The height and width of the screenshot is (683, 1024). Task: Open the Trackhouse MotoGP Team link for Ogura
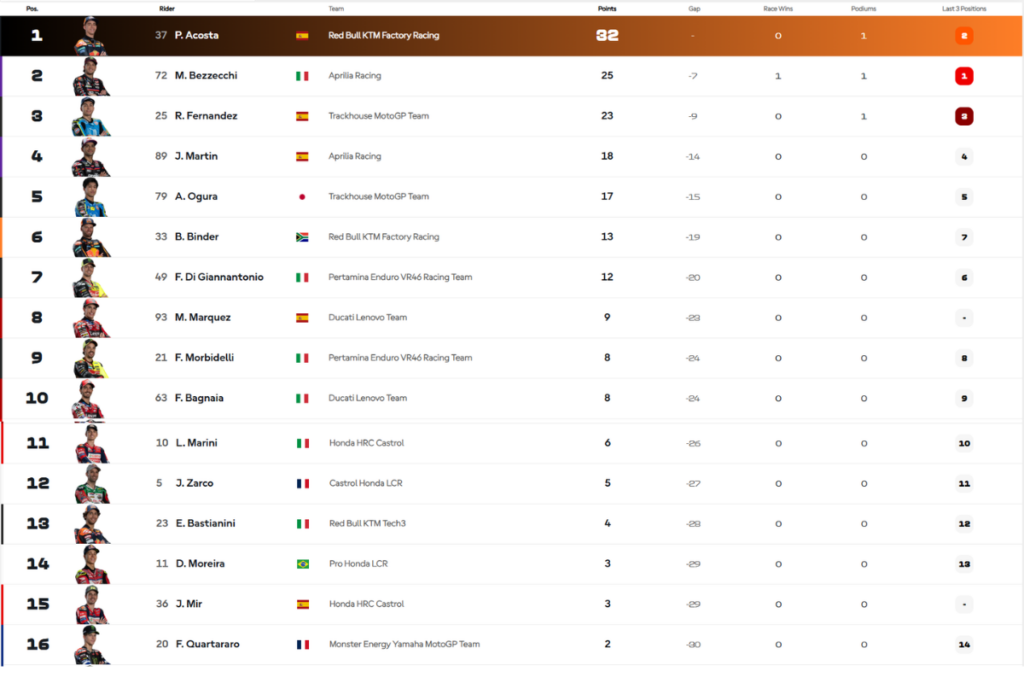click(378, 197)
